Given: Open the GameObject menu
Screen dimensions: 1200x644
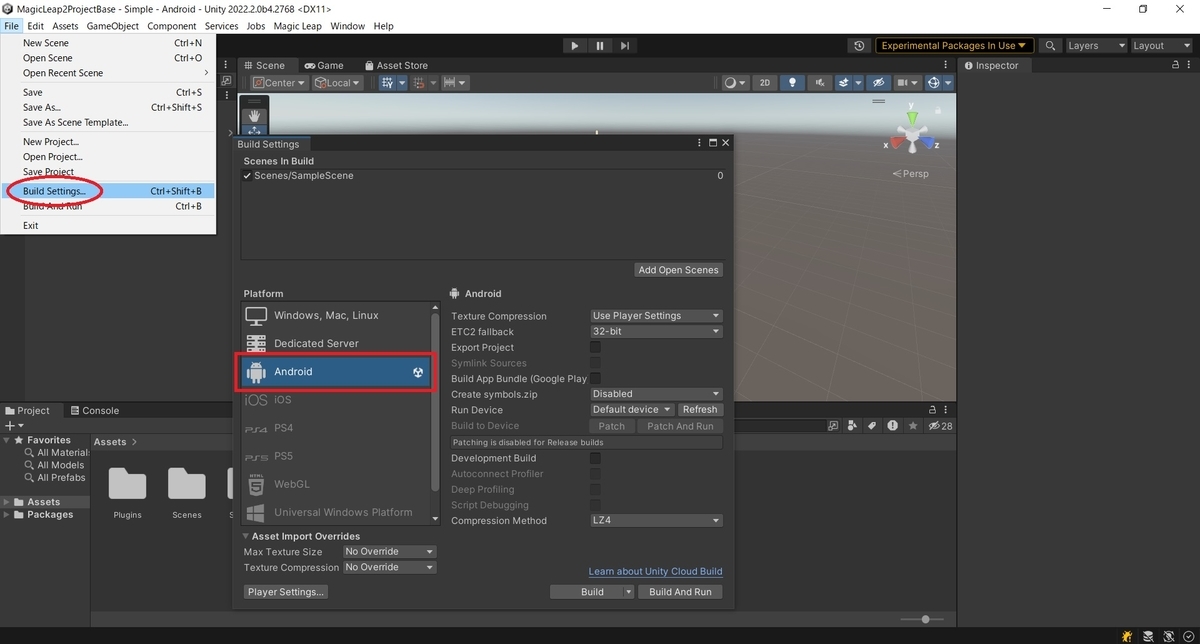Looking at the screenshot, I should (112, 26).
